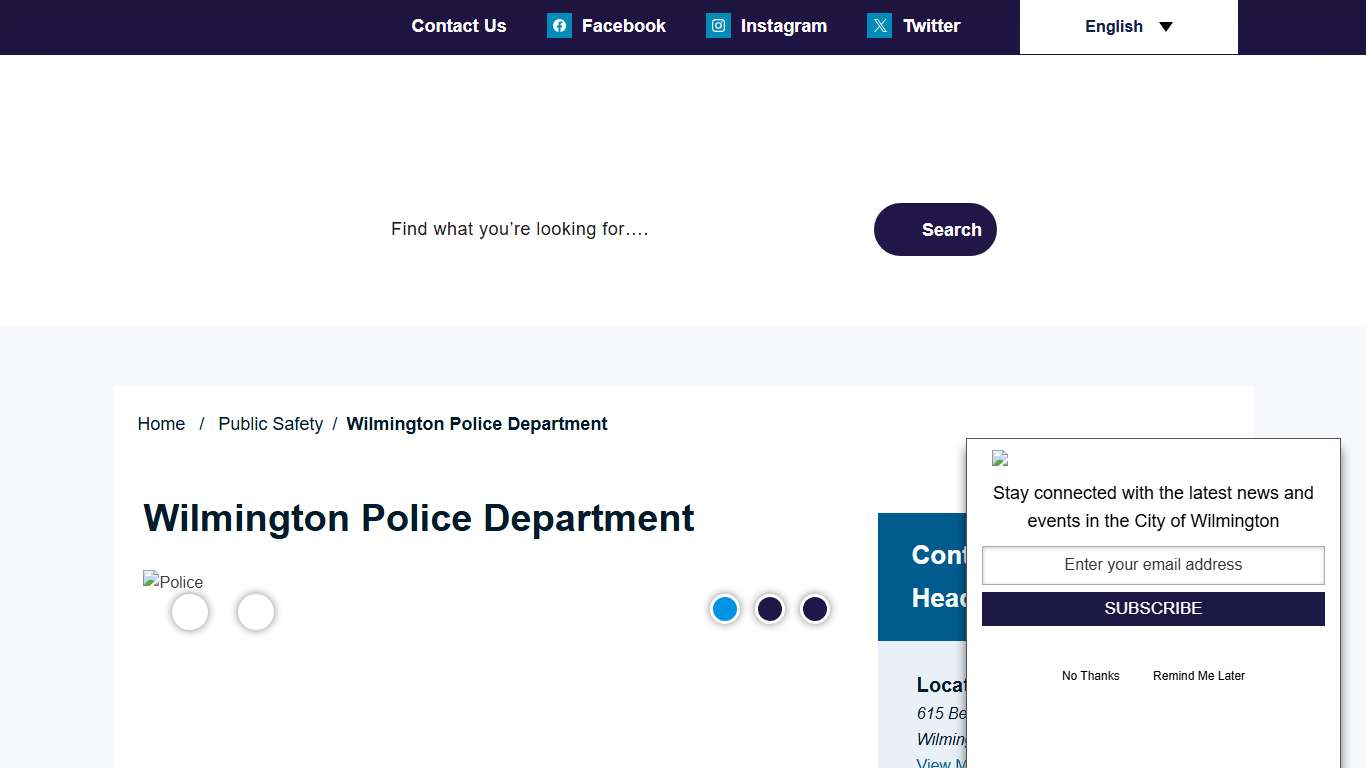The height and width of the screenshot is (768, 1366).
Task: Navigate to Public Safety via breadcrumb
Action: [x=270, y=423]
